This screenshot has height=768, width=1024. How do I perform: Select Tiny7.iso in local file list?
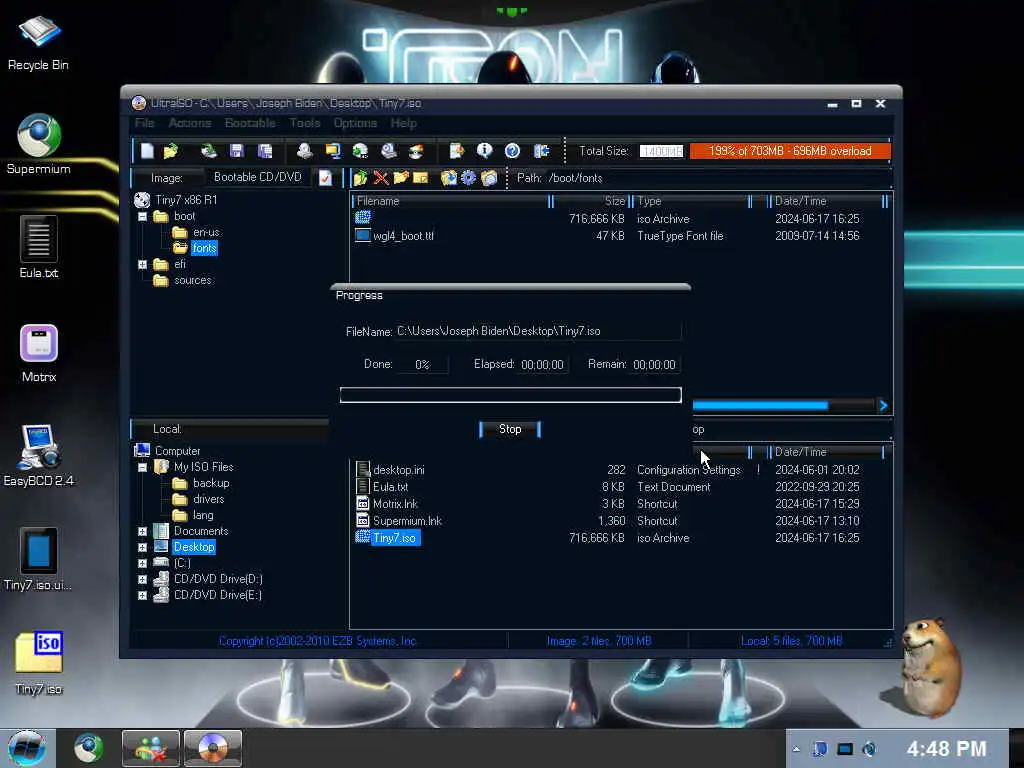pyautogui.click(x=394, y=538)
